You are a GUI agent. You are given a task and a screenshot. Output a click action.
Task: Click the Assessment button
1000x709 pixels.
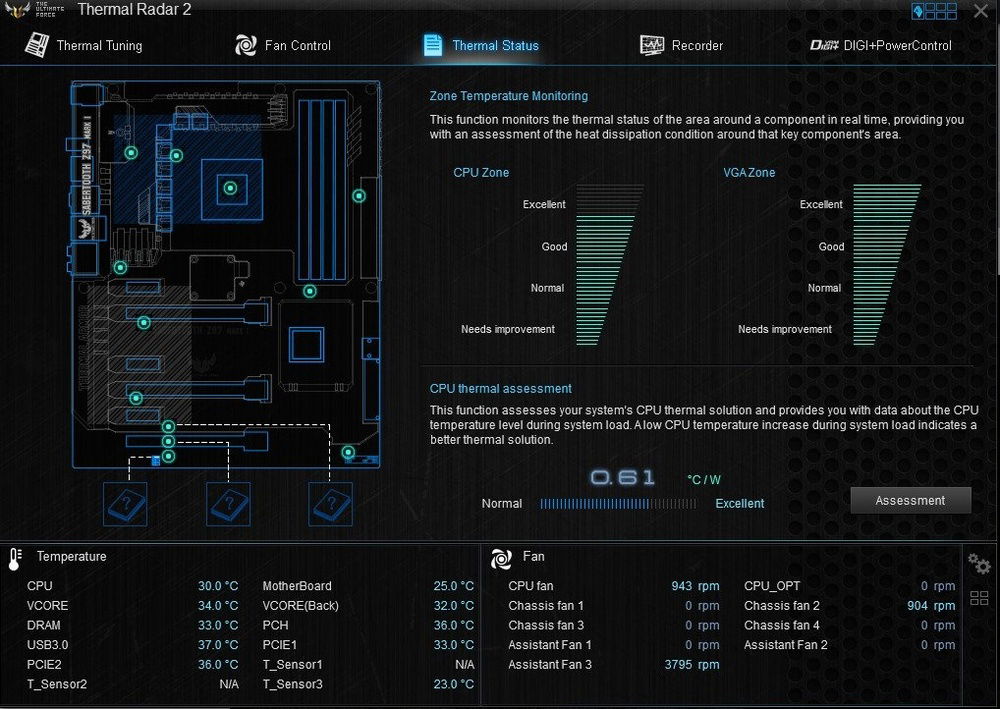(x=910, y=500)
